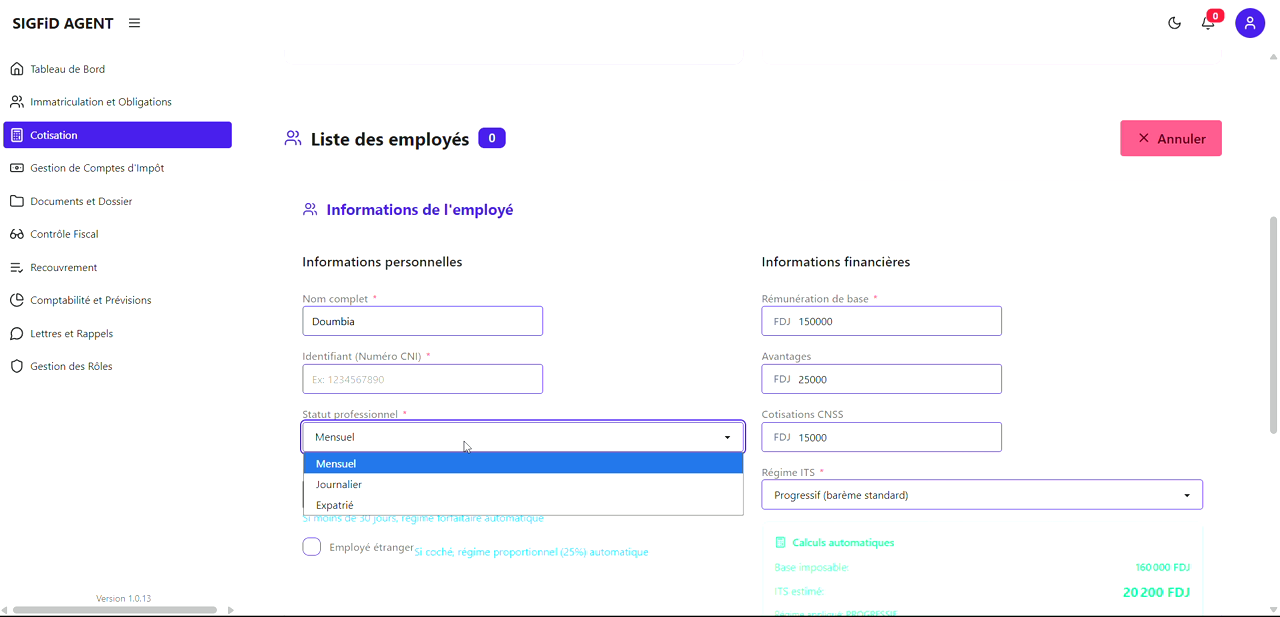Click the Contrôle Fiscal glasses icon
Screen dimensions: 1280x617
[15, 233]
